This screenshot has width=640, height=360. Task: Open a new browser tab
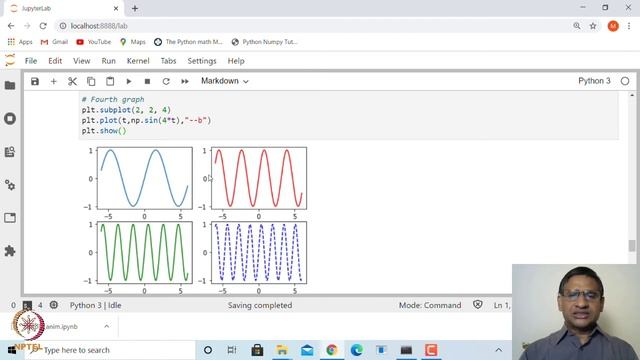[135, 8]
